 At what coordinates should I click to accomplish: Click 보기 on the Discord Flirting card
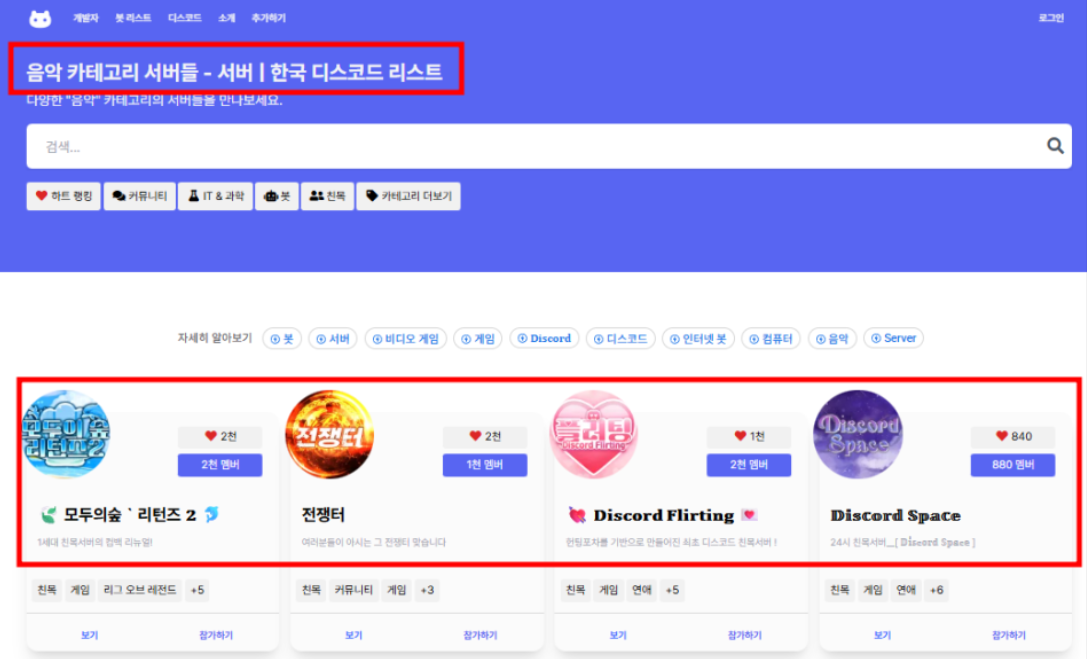[x=618, y=635]
